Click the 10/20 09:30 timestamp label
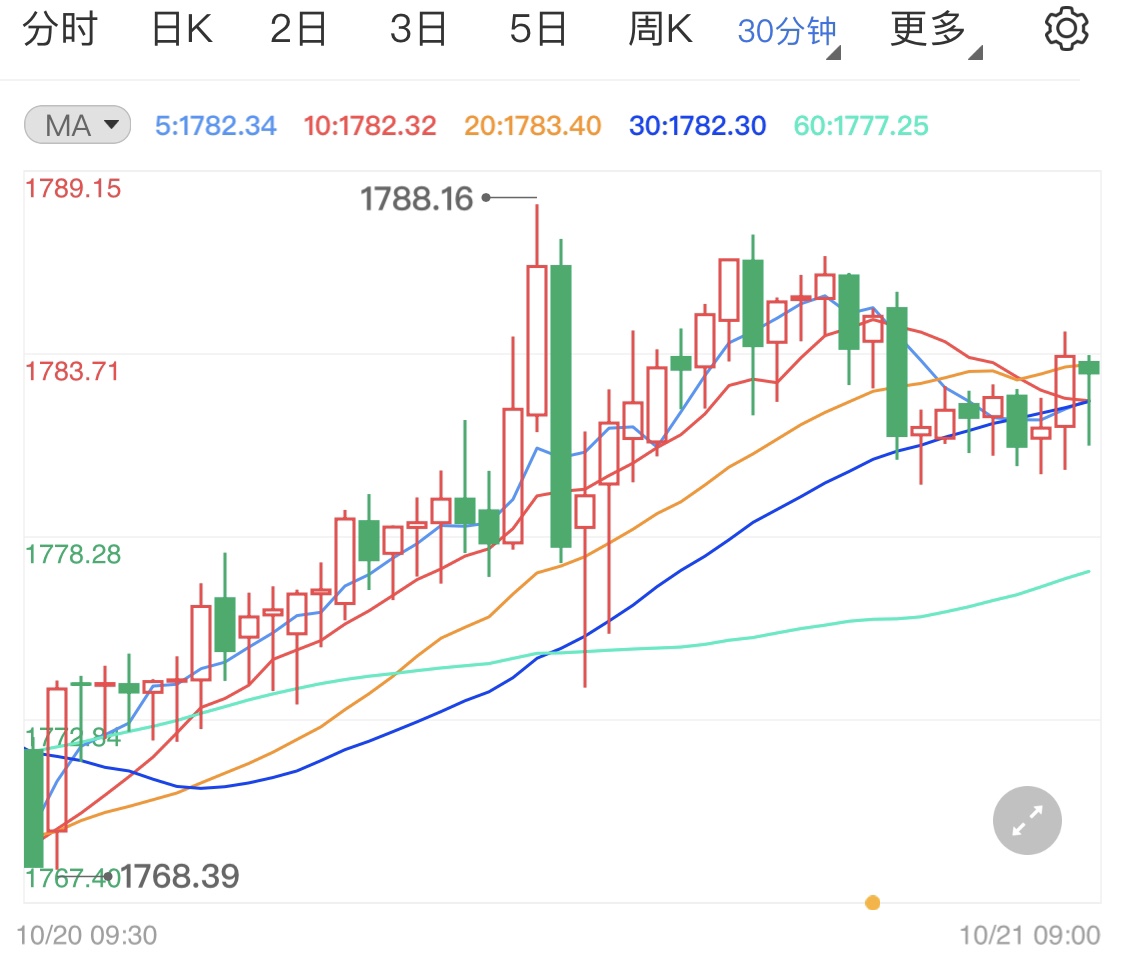The image size is (1125, 972). [88, 936]
